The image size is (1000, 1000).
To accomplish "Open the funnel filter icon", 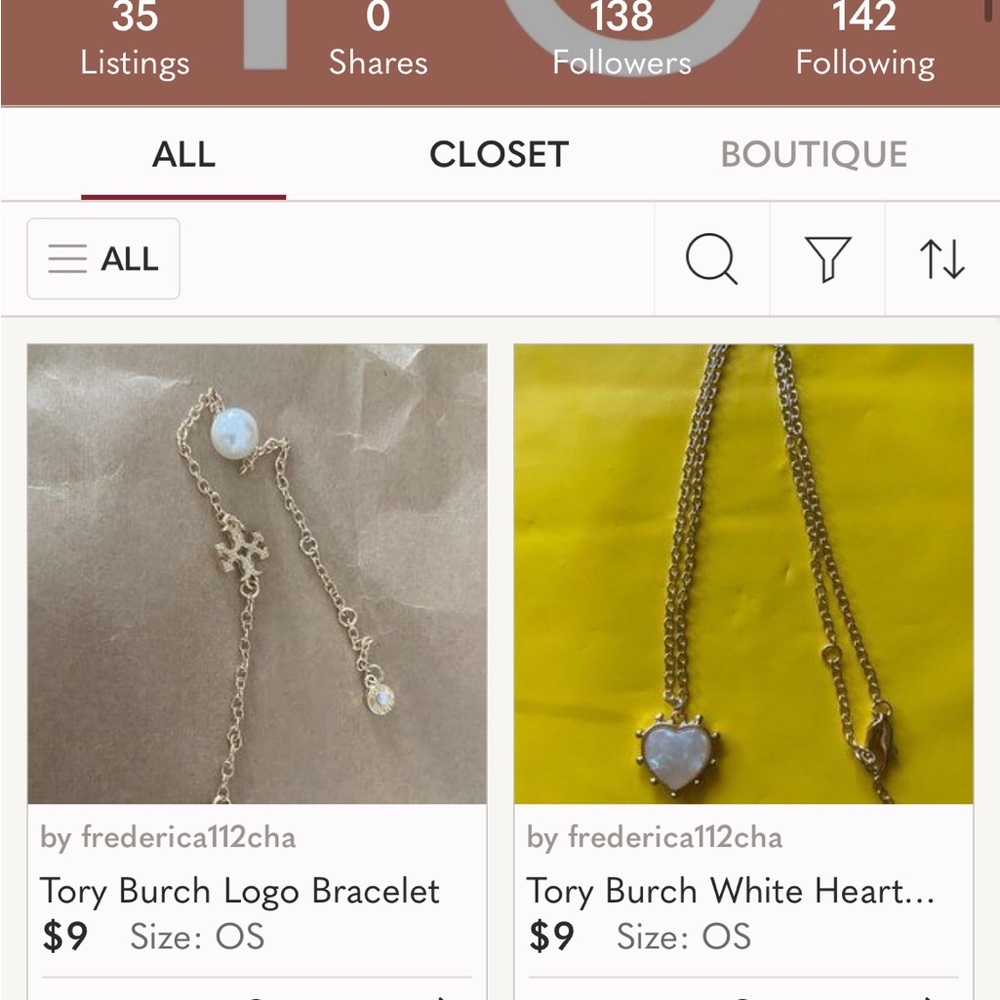I will [x=827, y=259].
